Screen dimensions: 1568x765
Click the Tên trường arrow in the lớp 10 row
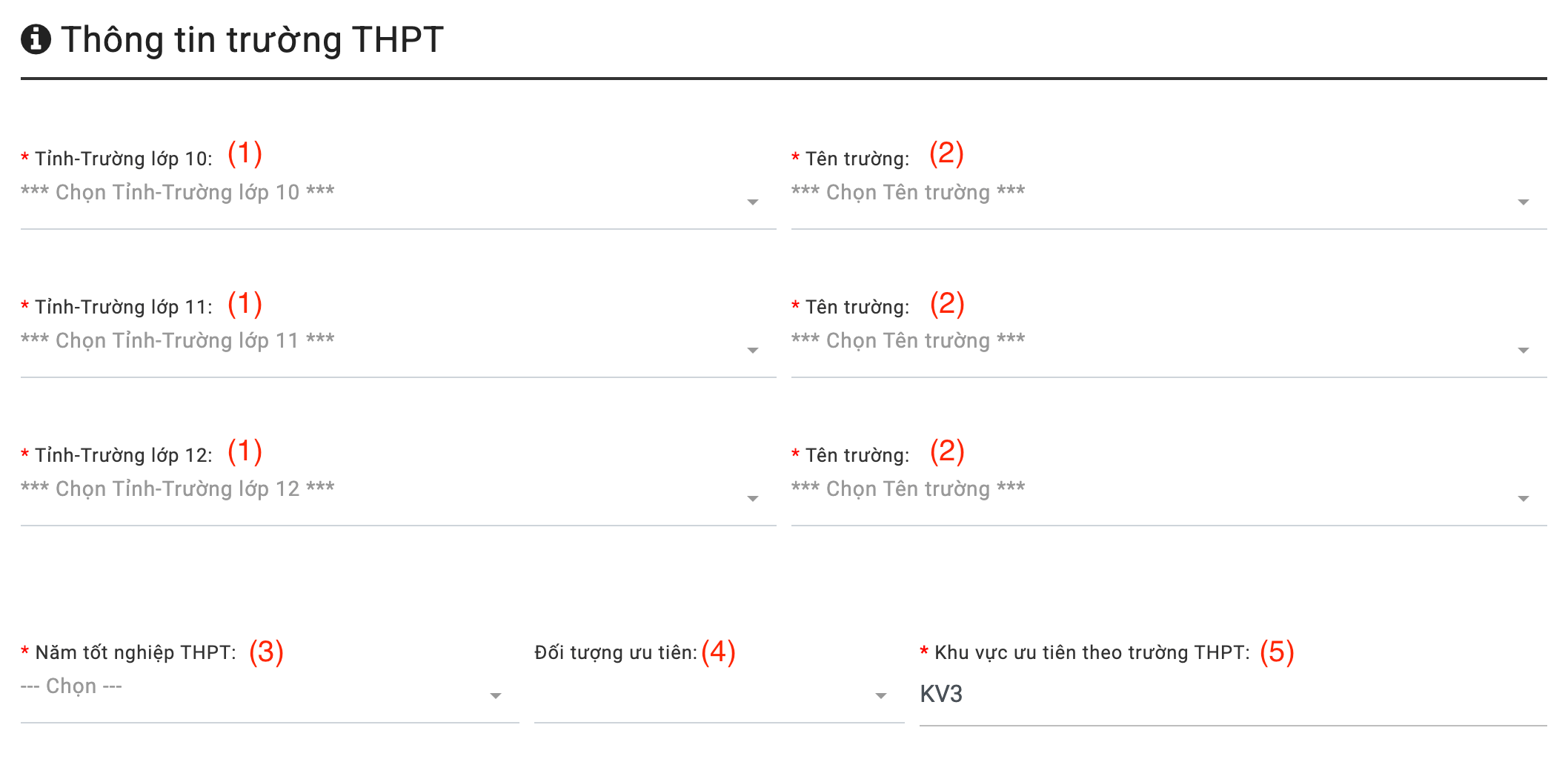coord(1524,202)
